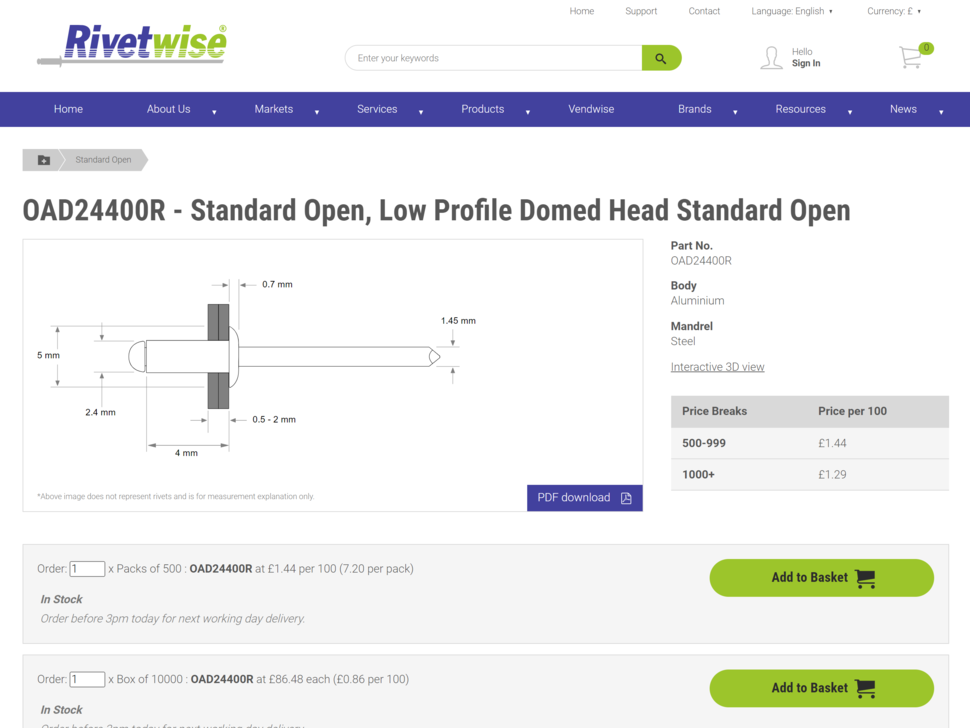Click the Rivetwise logo
The image size is (970, 728).
(132, 45)
